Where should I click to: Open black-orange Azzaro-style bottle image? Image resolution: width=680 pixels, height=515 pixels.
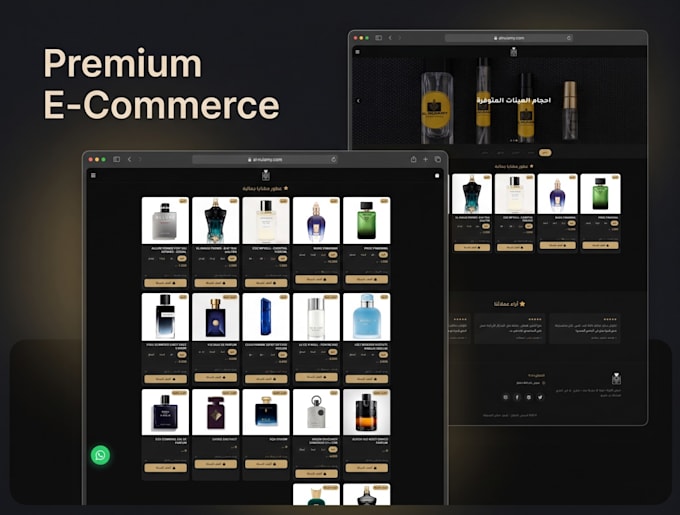pyautogui.click(x=366, y=412)
